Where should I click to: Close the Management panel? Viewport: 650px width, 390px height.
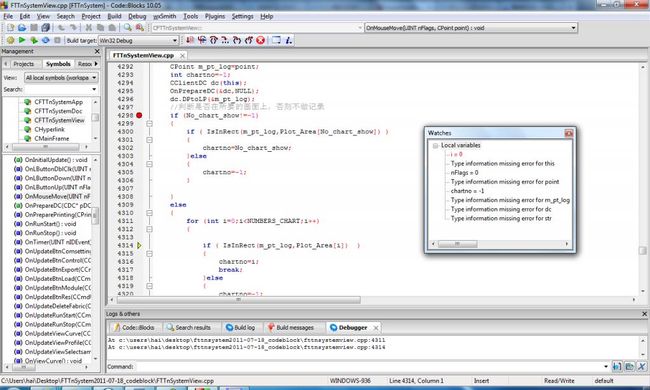tap(97, 51)
